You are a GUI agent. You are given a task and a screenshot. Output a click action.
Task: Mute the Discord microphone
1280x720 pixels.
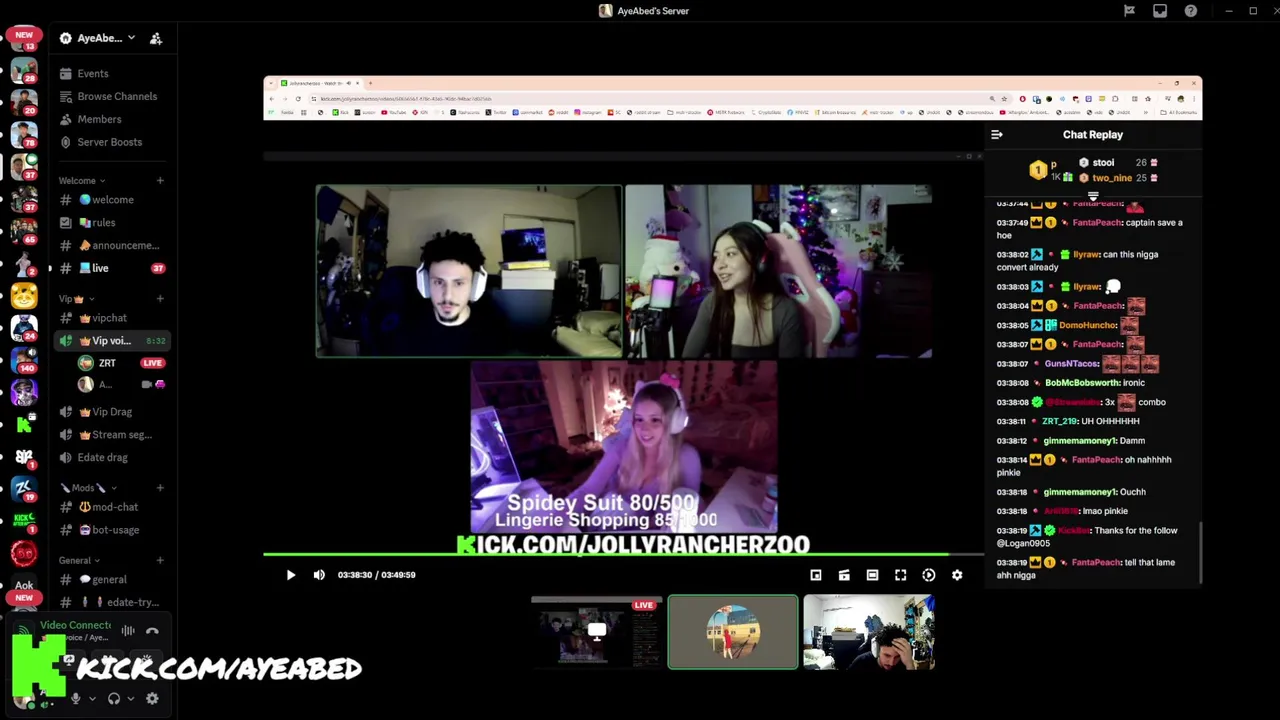pyautogui.click(x=75, y=699)
